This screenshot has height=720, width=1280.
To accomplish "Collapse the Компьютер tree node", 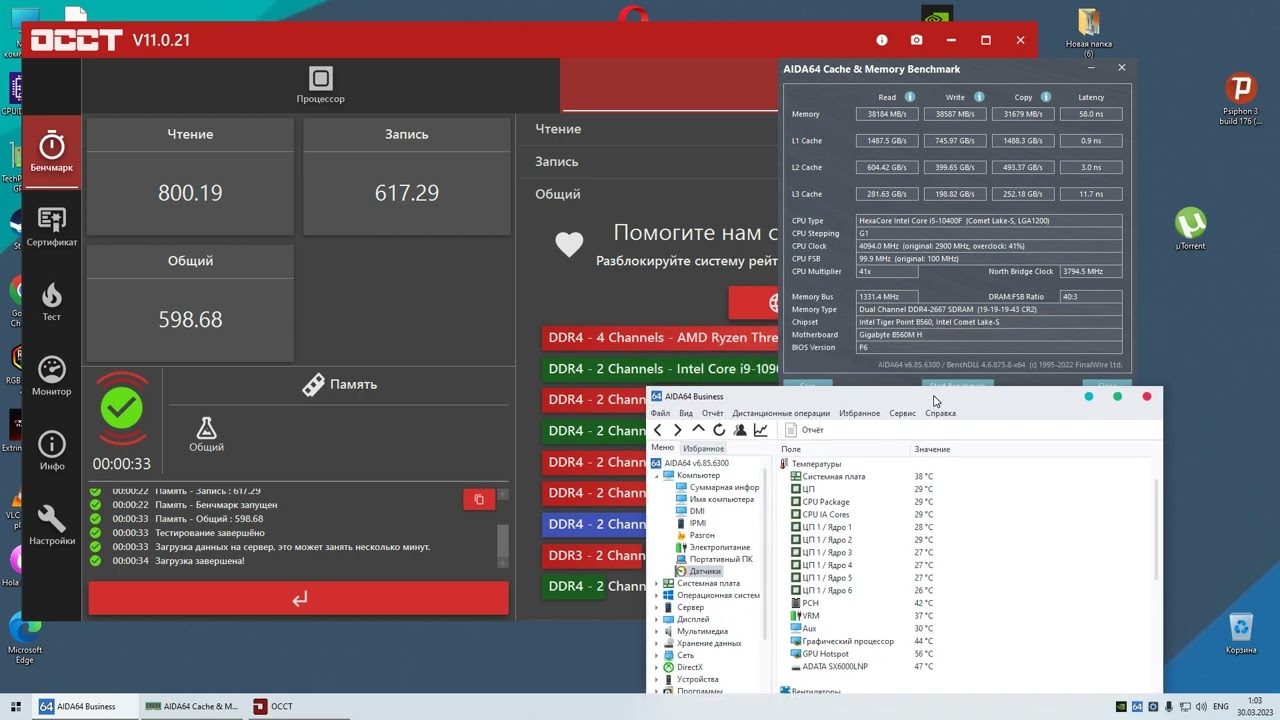I will 657,475.
